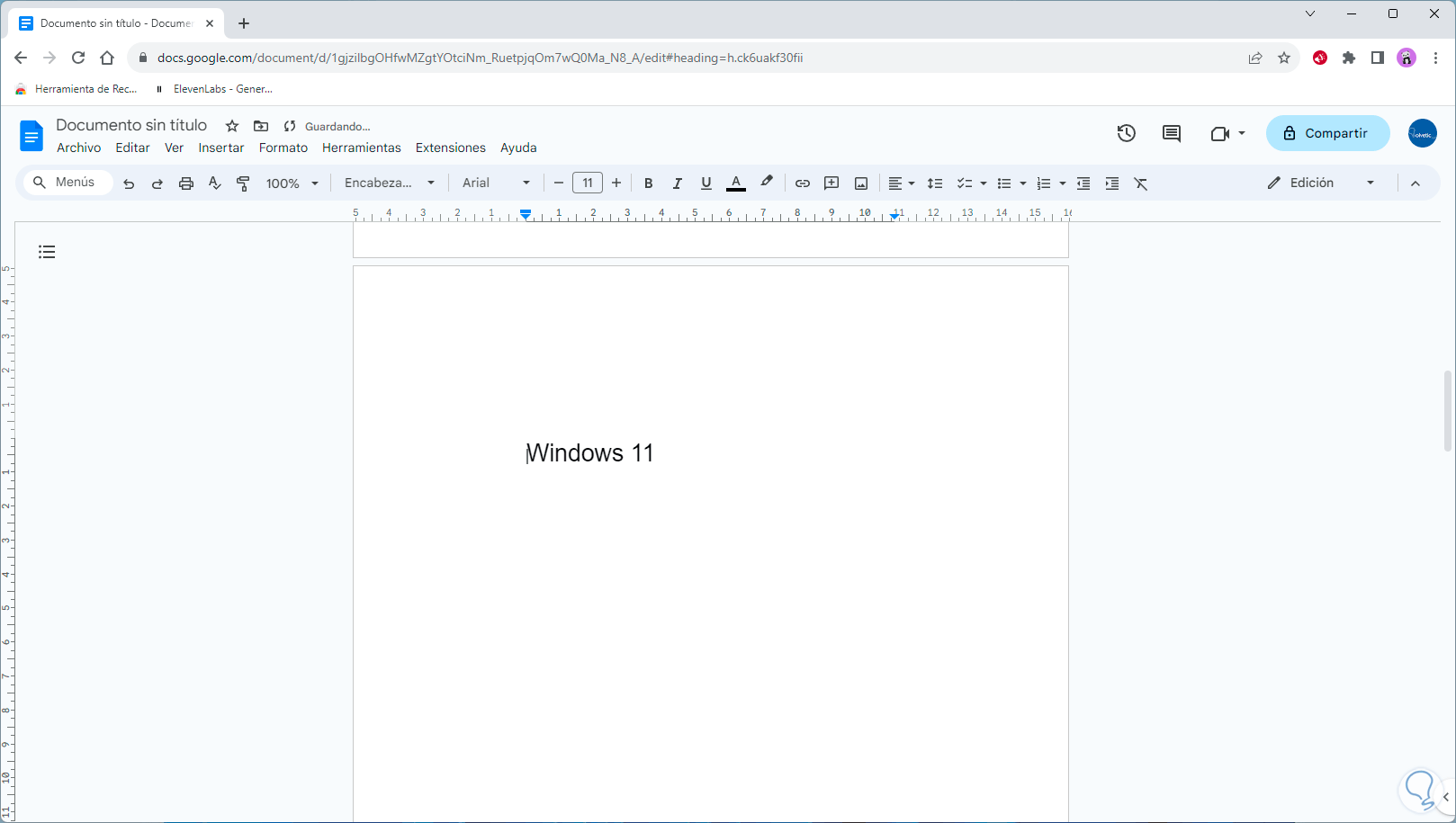Open the Editar menu
Screen dimensions: 1456x823
[133, 148]
